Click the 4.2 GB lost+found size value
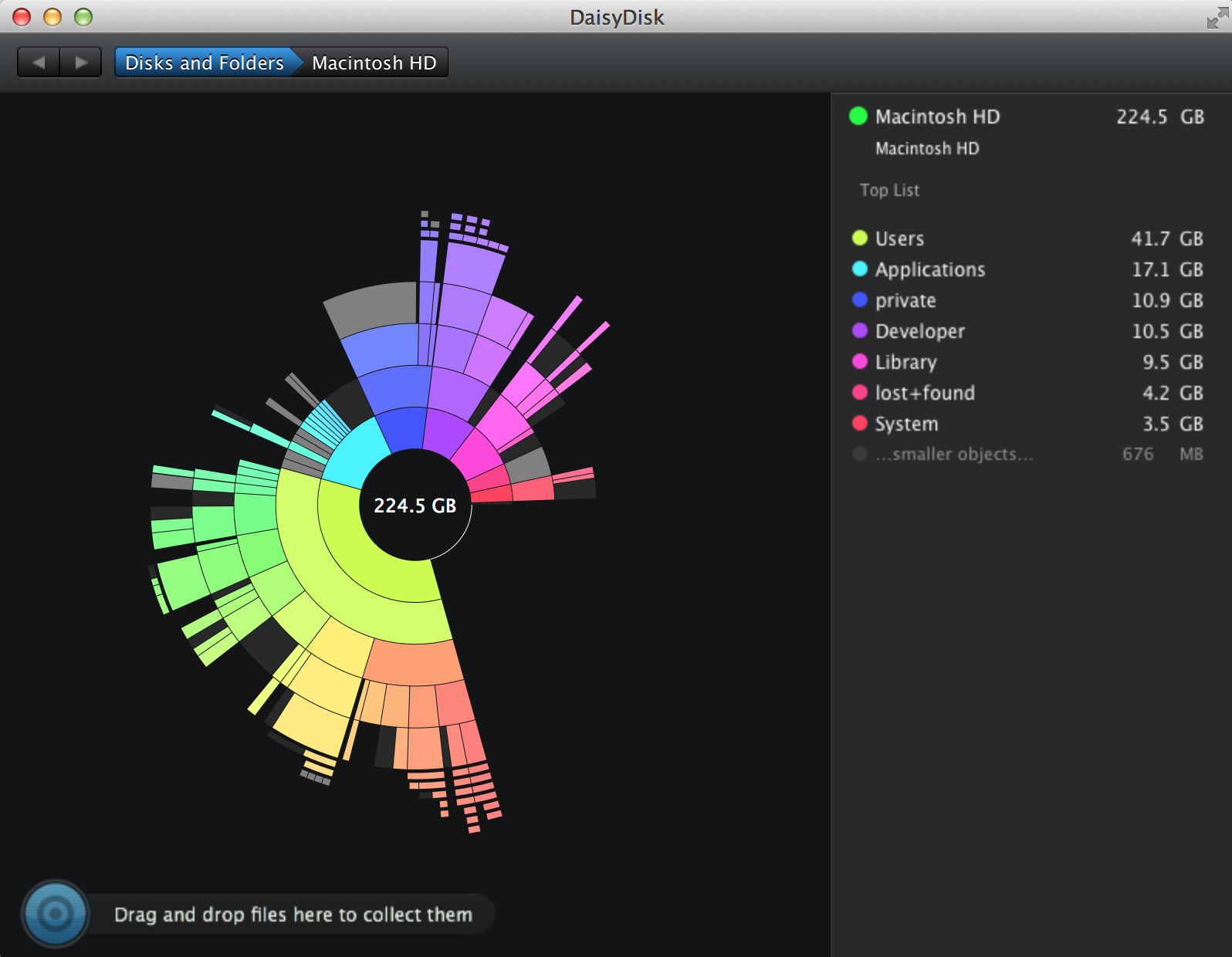1232x957 pixels. 1173,393
